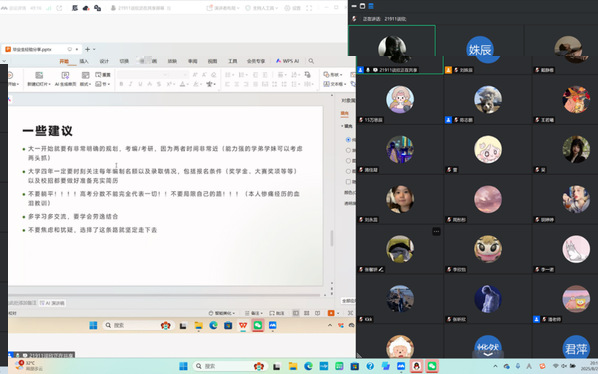Click Windows Start button on bottom taskbar
The image size is (598, 374).
point(183,366)
